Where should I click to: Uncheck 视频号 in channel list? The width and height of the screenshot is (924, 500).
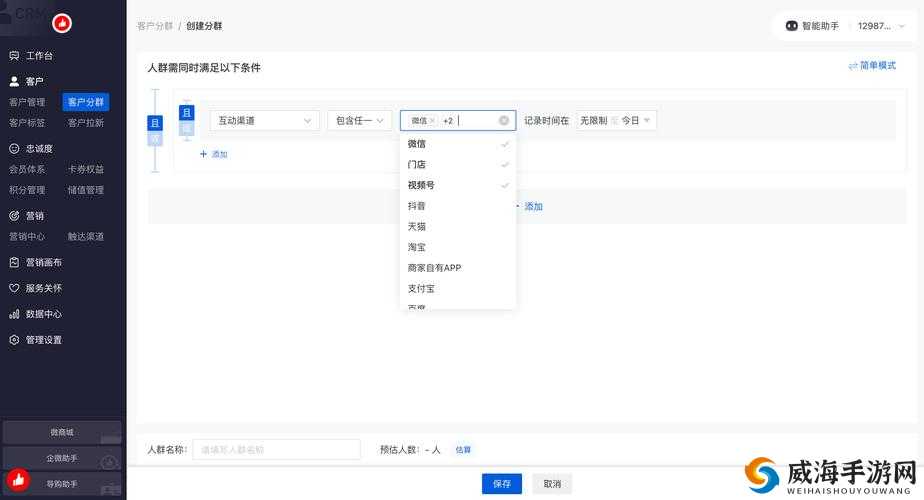pyautogui.click(x=458, y=185)
